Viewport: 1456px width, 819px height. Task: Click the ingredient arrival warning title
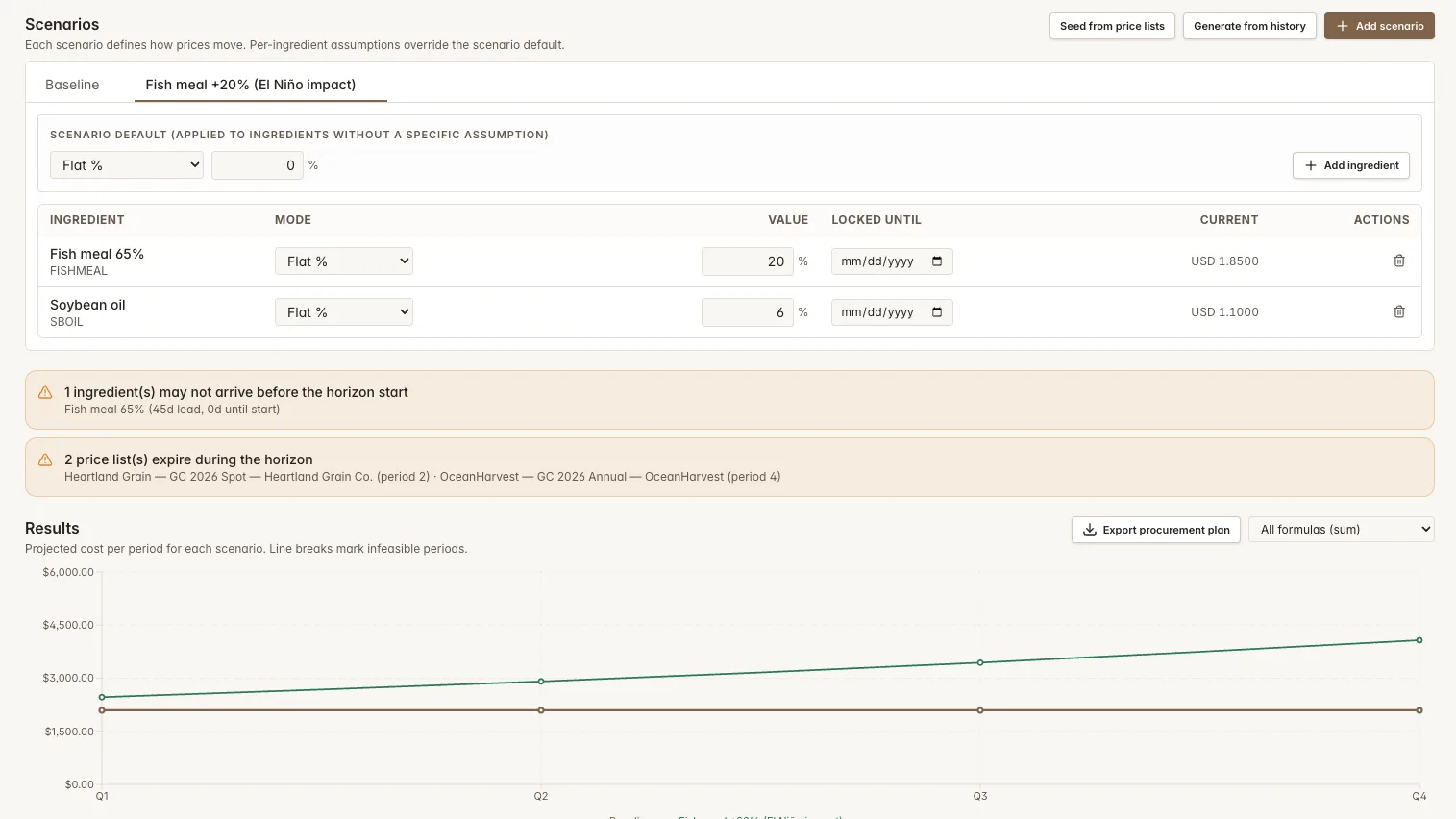click(236, 392)
